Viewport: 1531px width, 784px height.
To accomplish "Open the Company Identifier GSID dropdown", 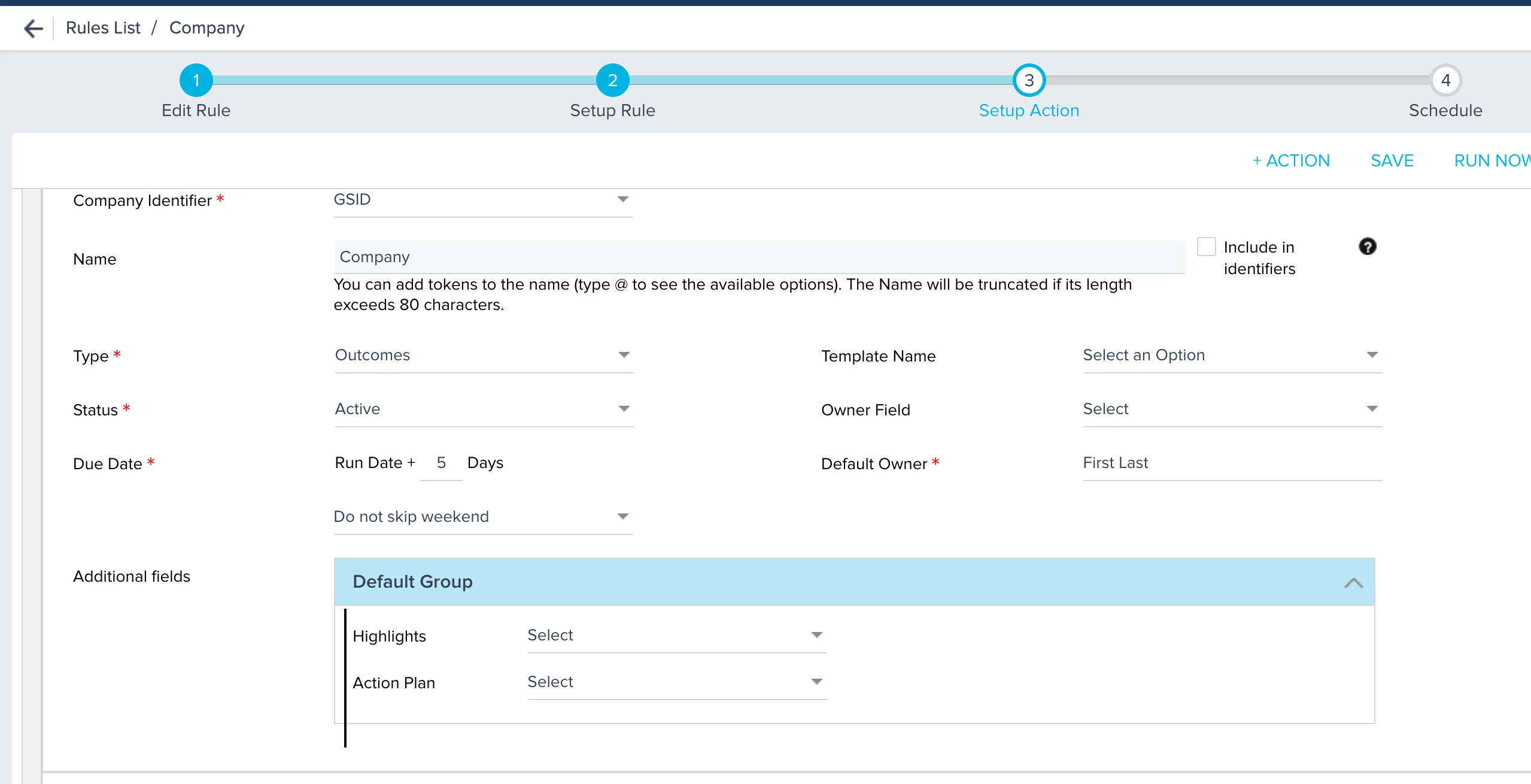I will click(482, 200).
